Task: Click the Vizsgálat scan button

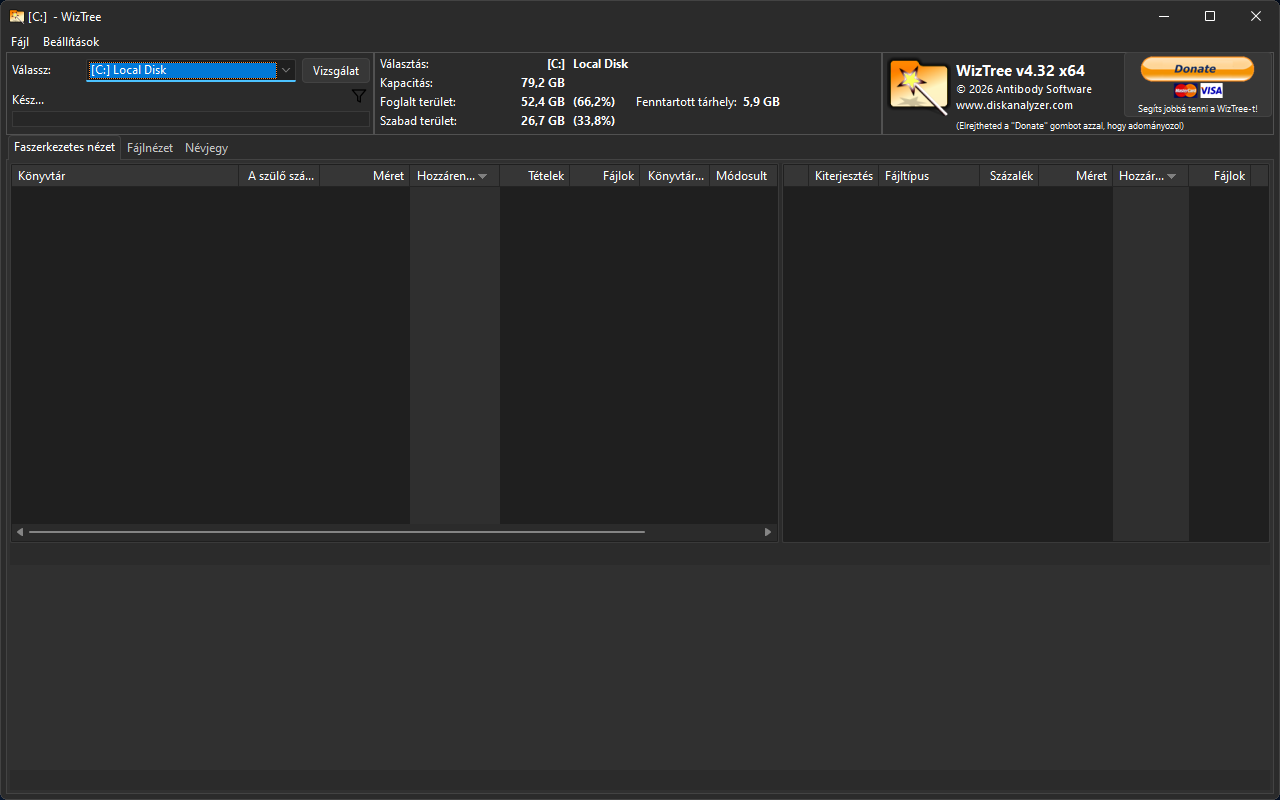Action: coord(336,71)
